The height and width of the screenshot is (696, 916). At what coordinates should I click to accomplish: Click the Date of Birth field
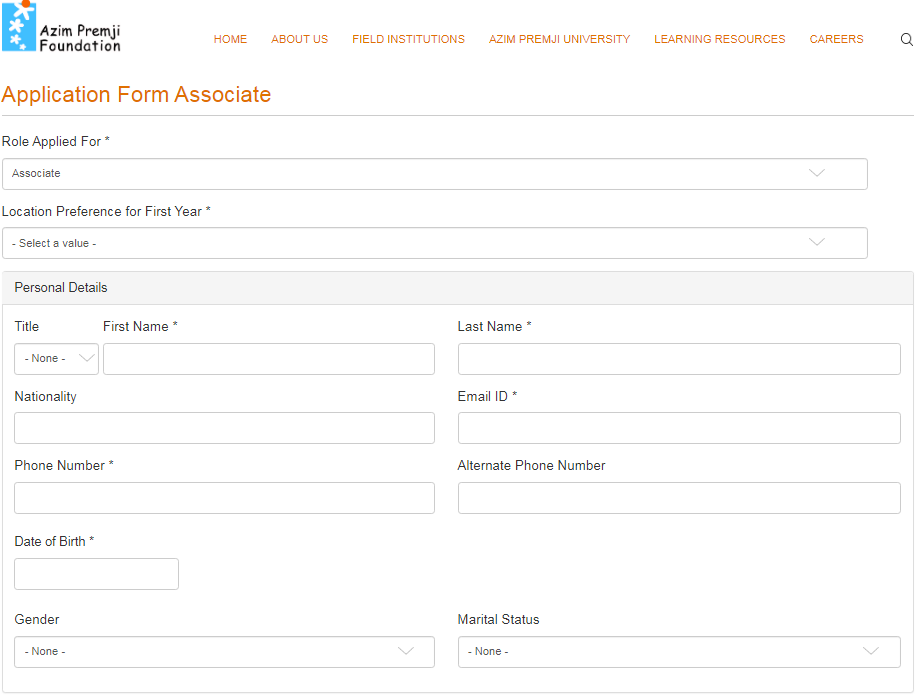(96, 574)
